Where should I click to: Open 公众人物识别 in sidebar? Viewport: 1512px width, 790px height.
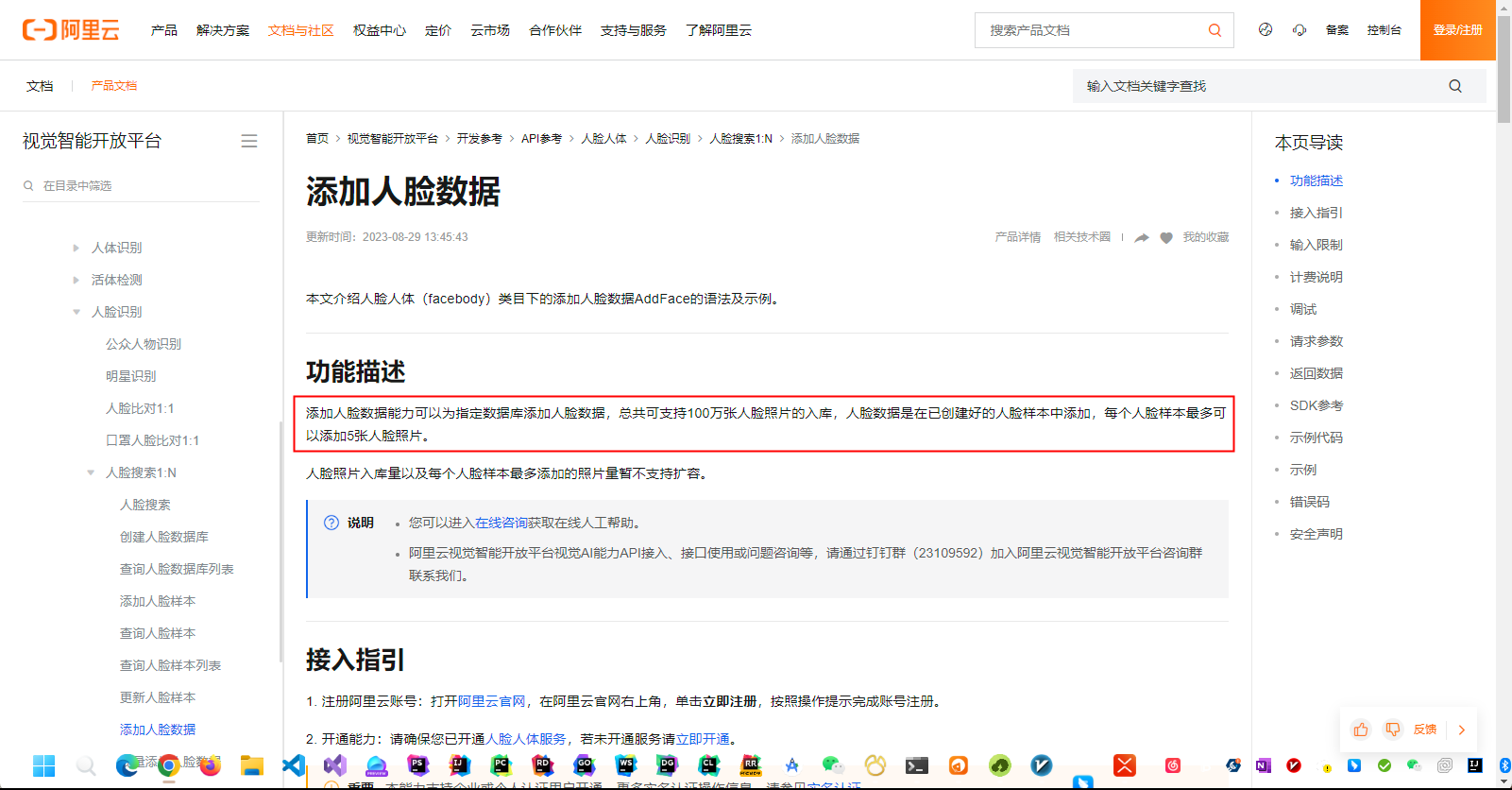coord(144,344)
